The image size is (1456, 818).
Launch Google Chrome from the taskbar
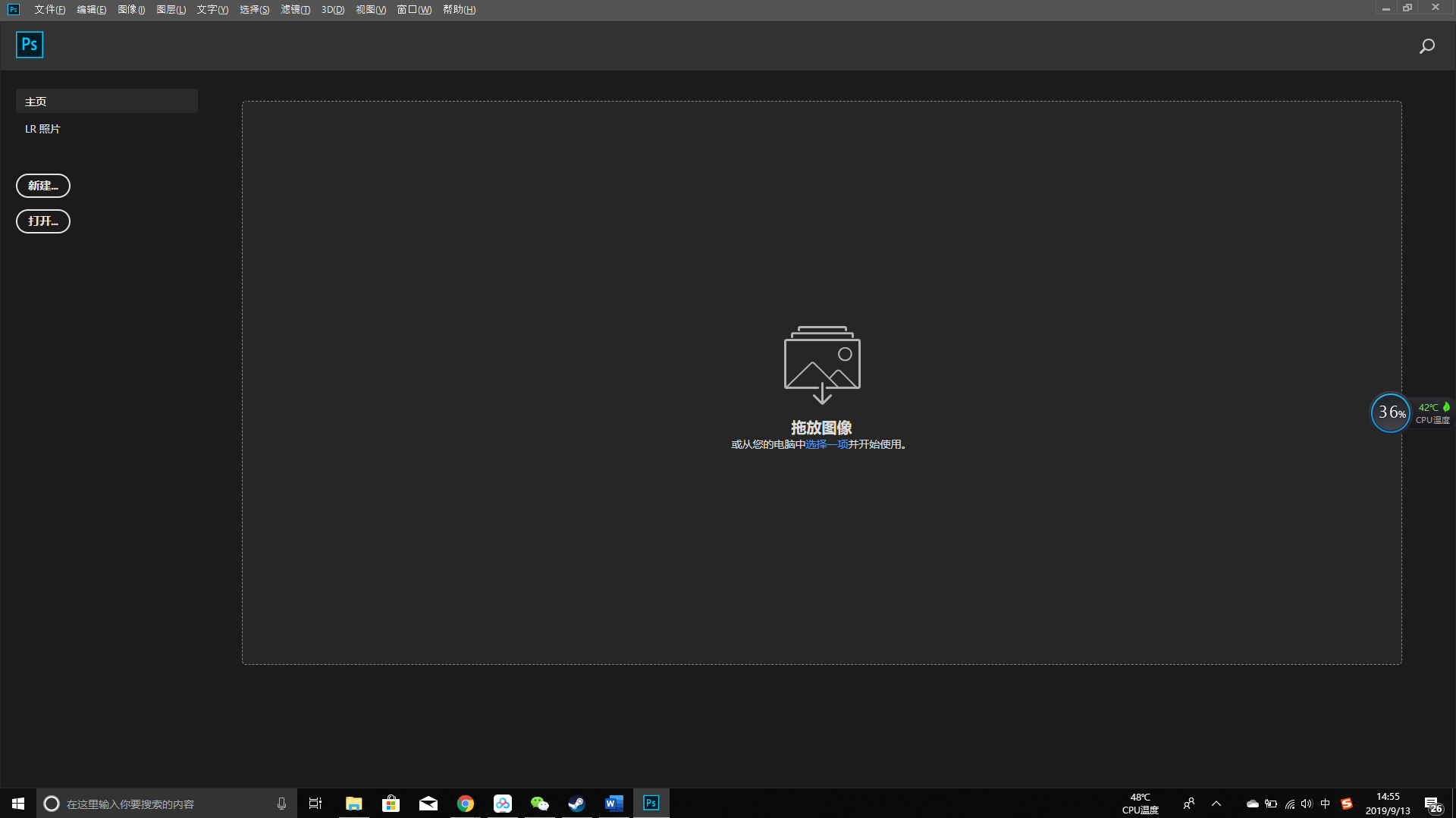[465, 804]
